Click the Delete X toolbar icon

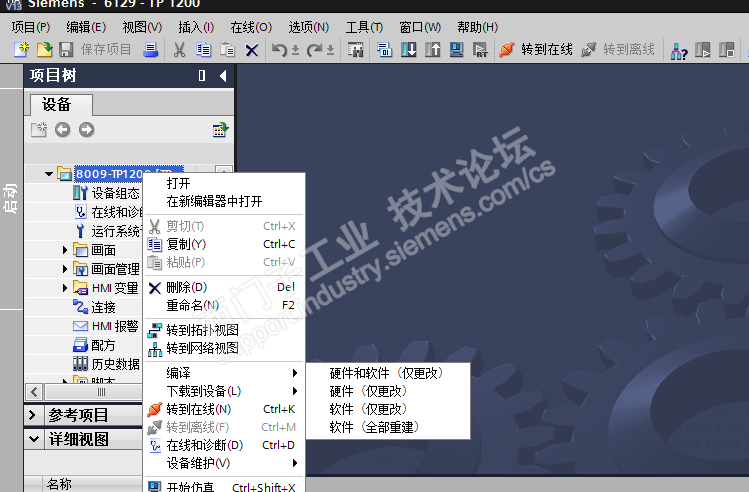click(x=252, y=50)
